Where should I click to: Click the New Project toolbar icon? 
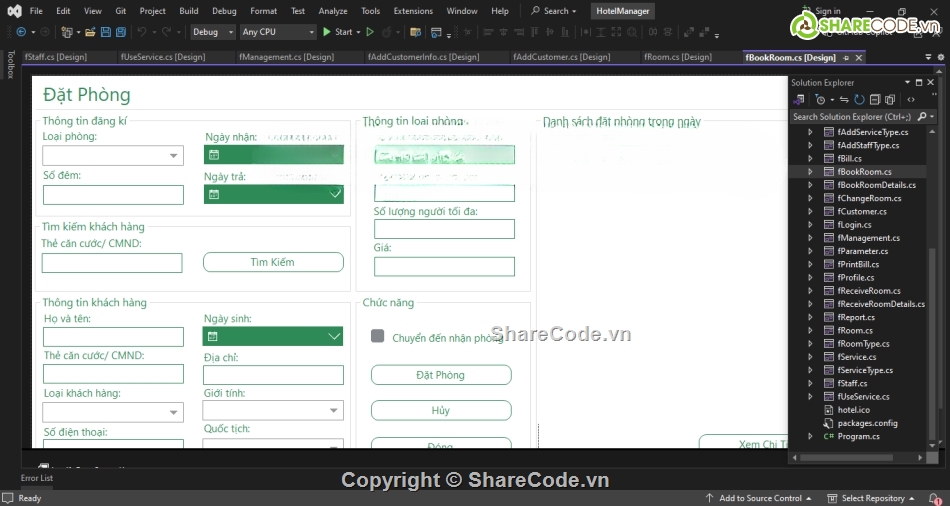(67, 32)
